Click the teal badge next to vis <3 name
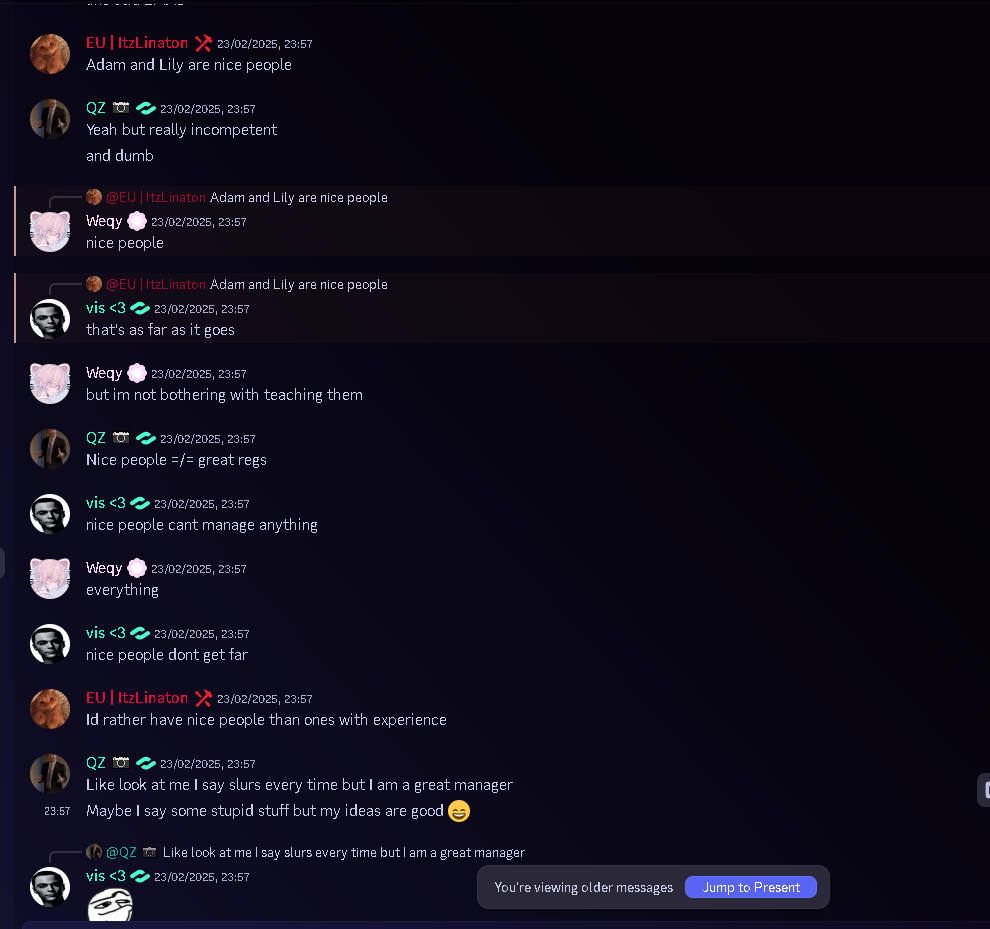This screenshot has height=929, width=990. [140, 308]
